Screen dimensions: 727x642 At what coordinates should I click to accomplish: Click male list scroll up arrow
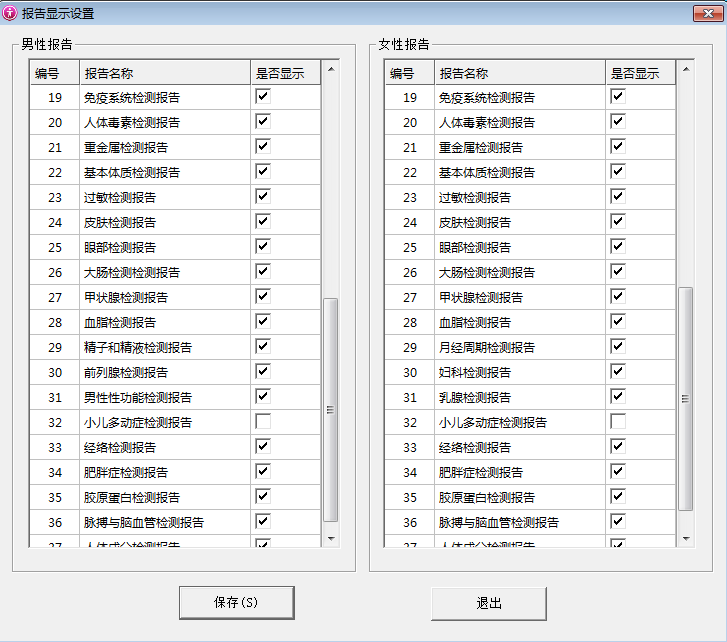click(330, 69)
